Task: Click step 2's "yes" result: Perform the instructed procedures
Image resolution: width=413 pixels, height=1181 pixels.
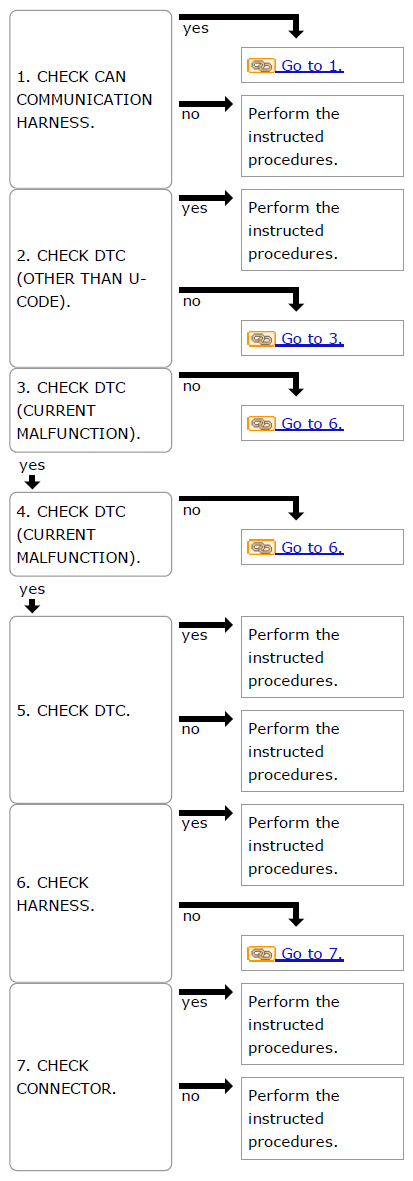Action: (x=323, y=230)
